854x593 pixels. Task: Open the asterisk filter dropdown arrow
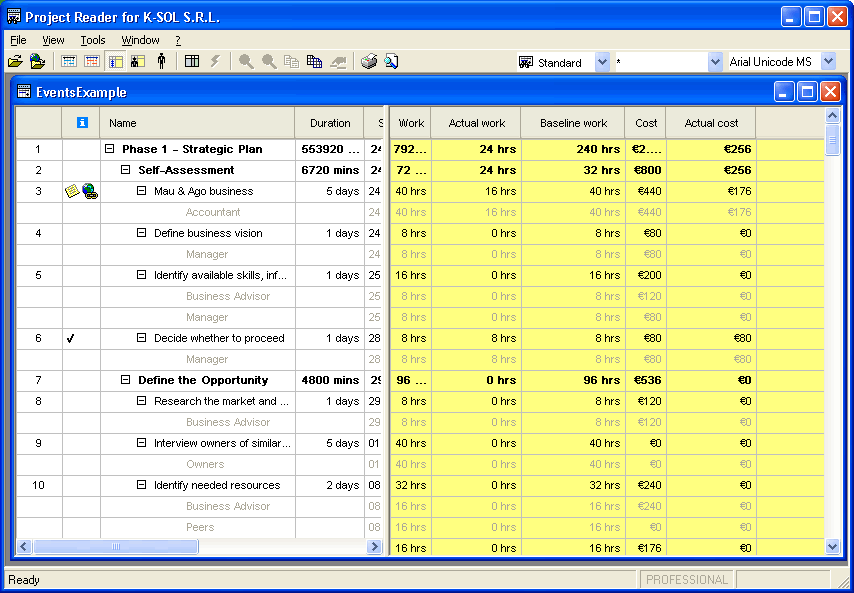click(715, 62)
